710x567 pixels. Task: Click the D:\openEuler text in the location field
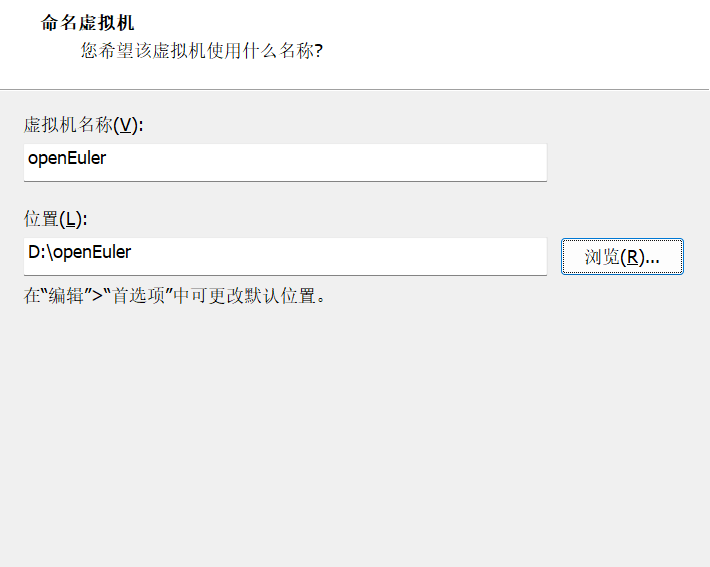pyautogui.click(x=79, y=252)
